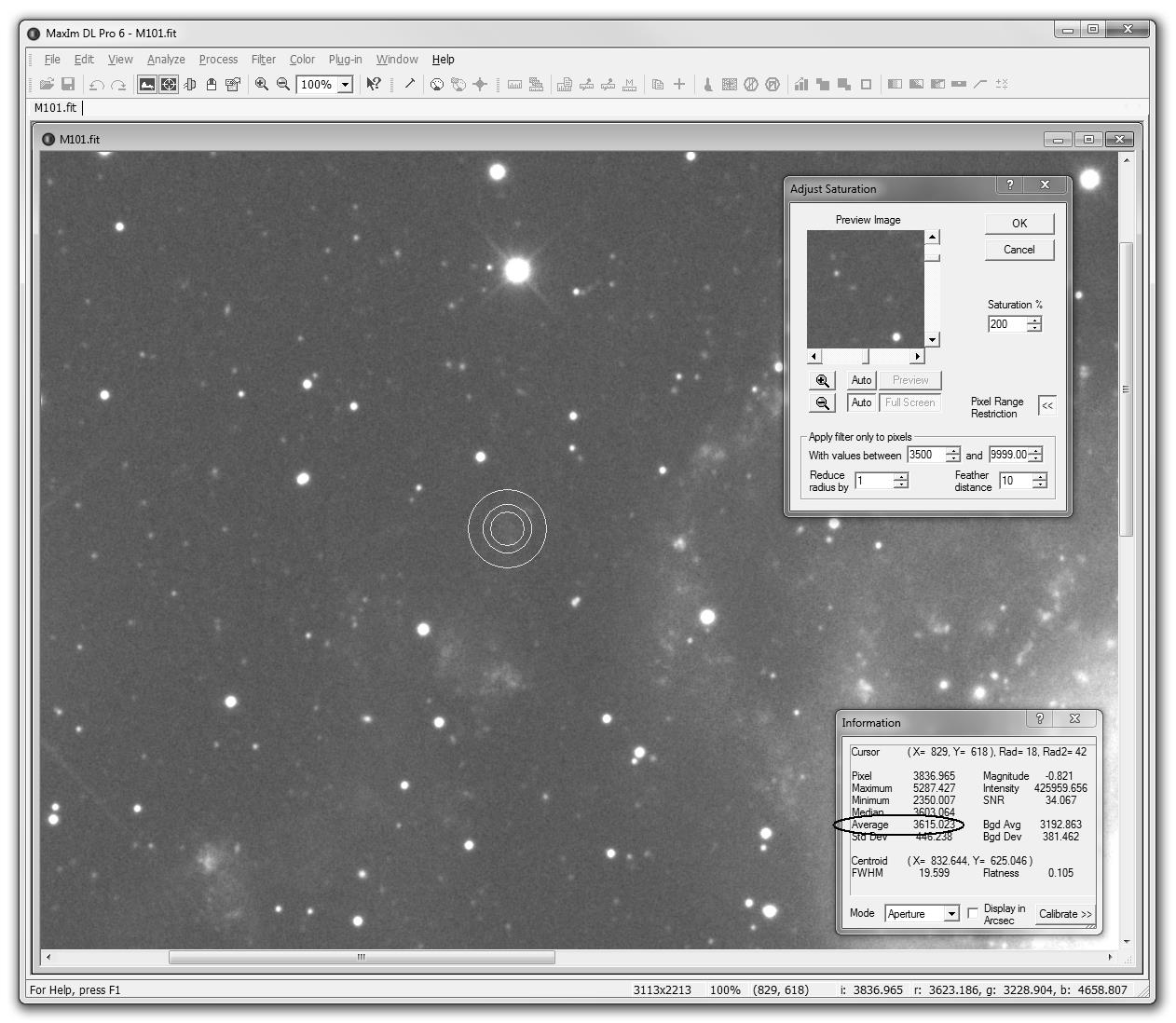Click the plus sign toolbar icon
Image resolution: width=1176 pixels, height=1023 pixels.
coord(679,84)
